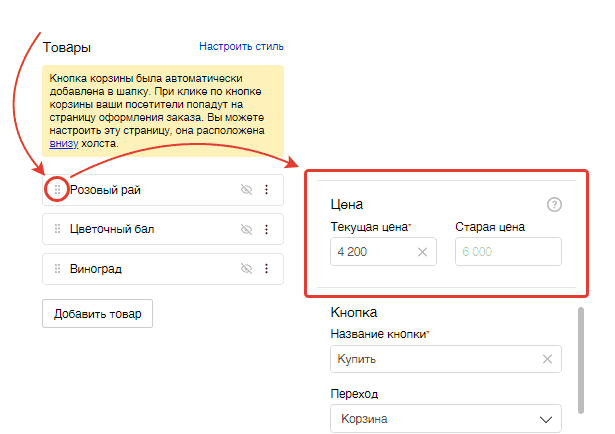Focus the Название кнопки input with Купить

[x=446, y=359]
